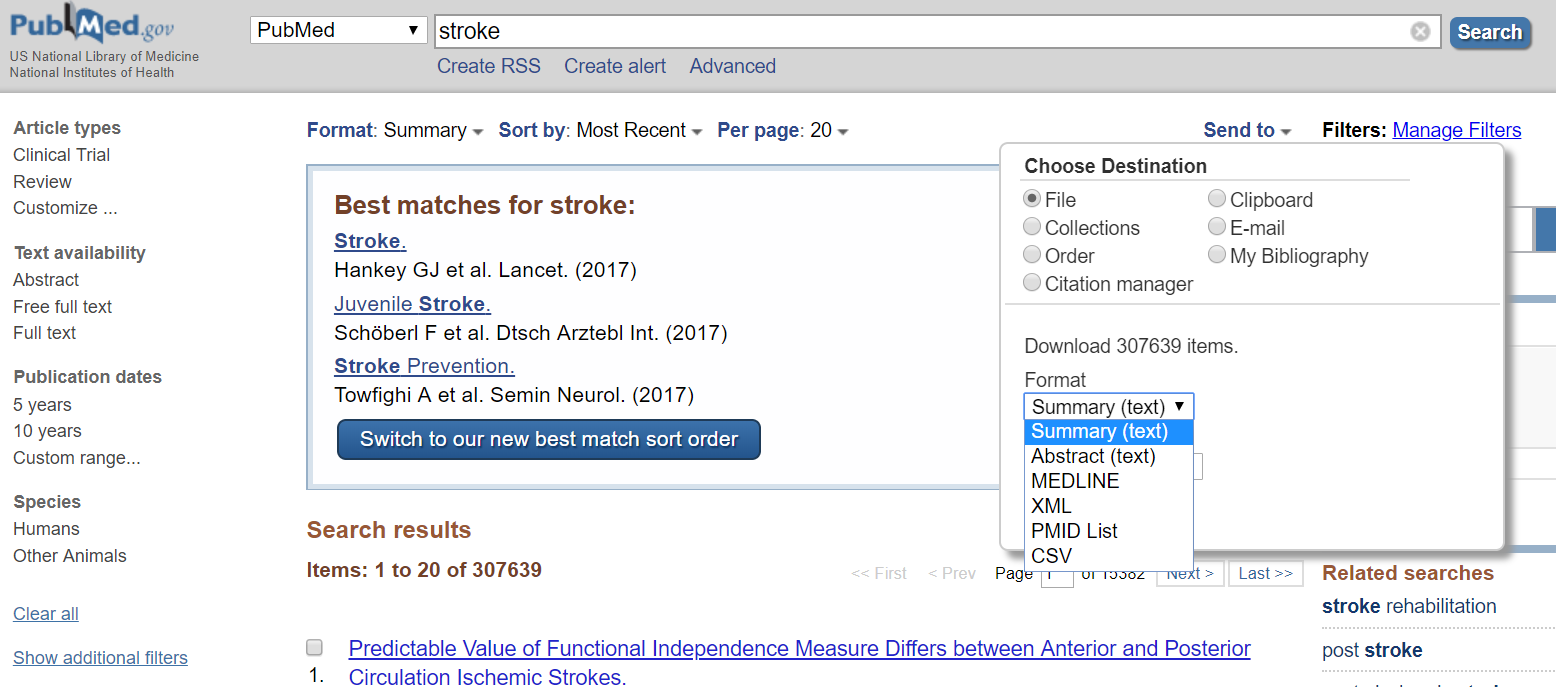The height and width of the screenshot is (687, 1556).
Task: Choose MEDLINE from the format list
Action: pos(1075,481)
